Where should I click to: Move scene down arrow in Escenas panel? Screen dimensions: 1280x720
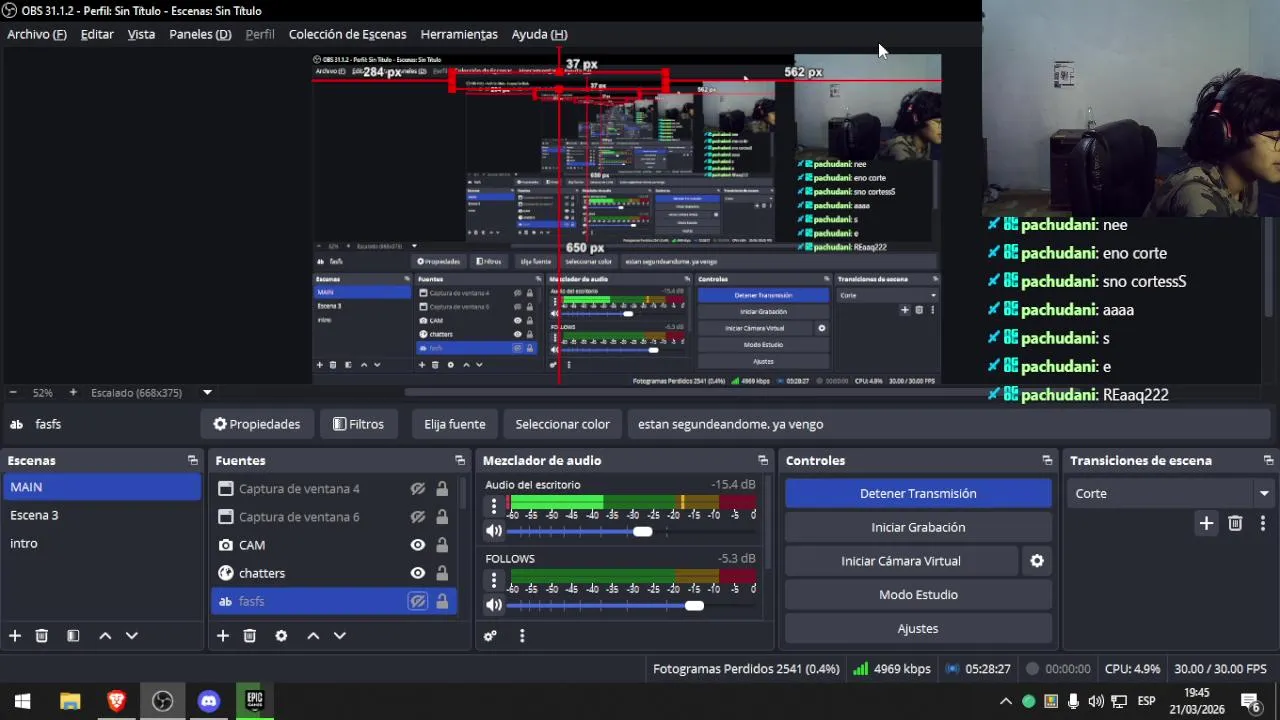click(131, 636)
